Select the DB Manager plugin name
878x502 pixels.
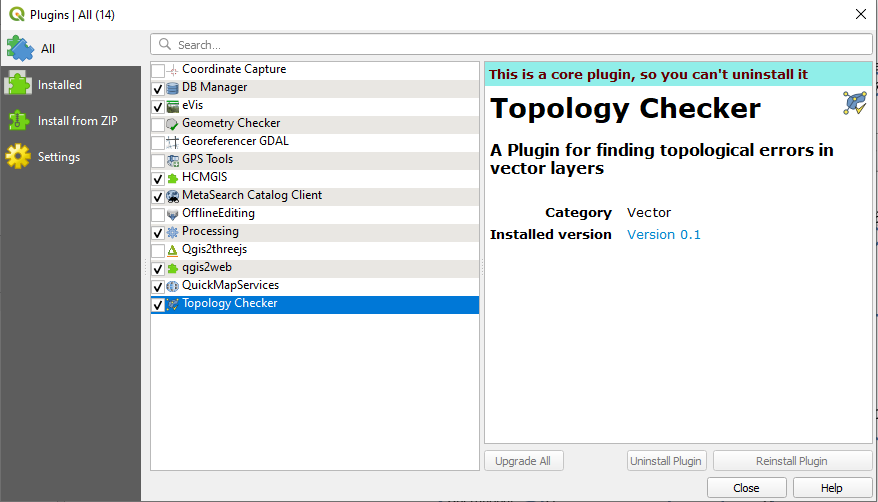(214, 87)
